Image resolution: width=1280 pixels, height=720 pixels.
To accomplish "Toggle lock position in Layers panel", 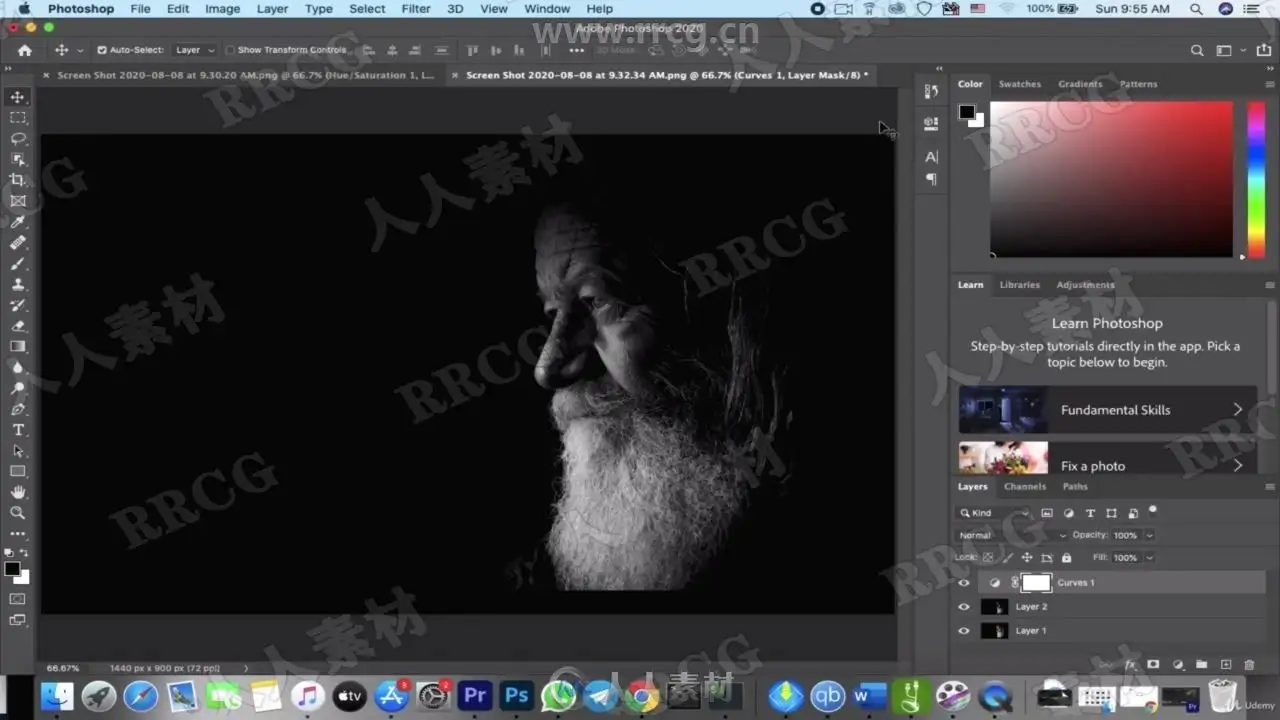I will (1027, 557).
